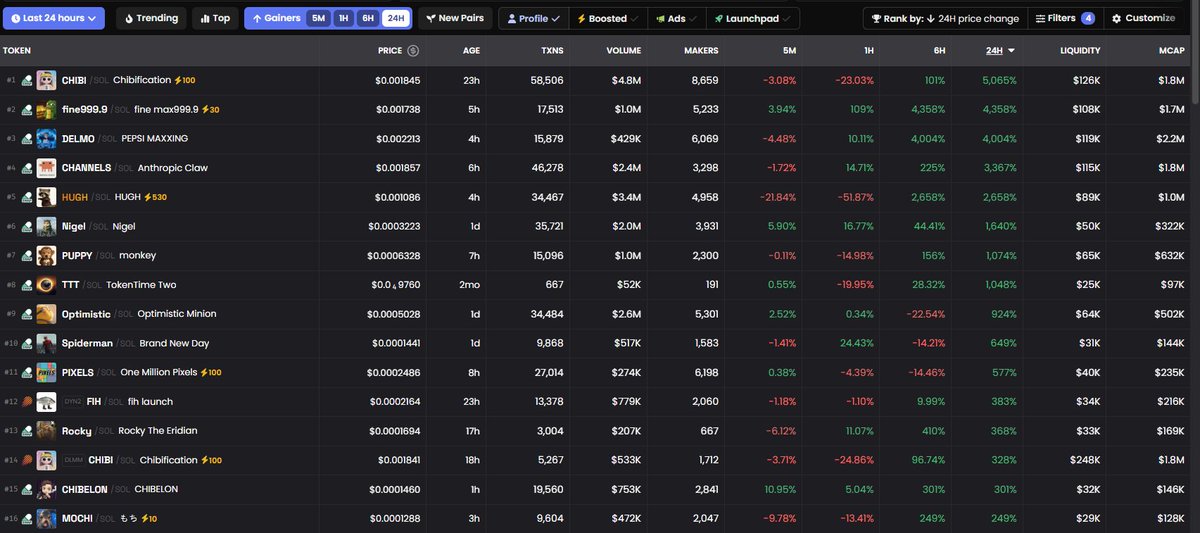
Task: Toggle the Ads filter
Action: click(x=678, y=18)
